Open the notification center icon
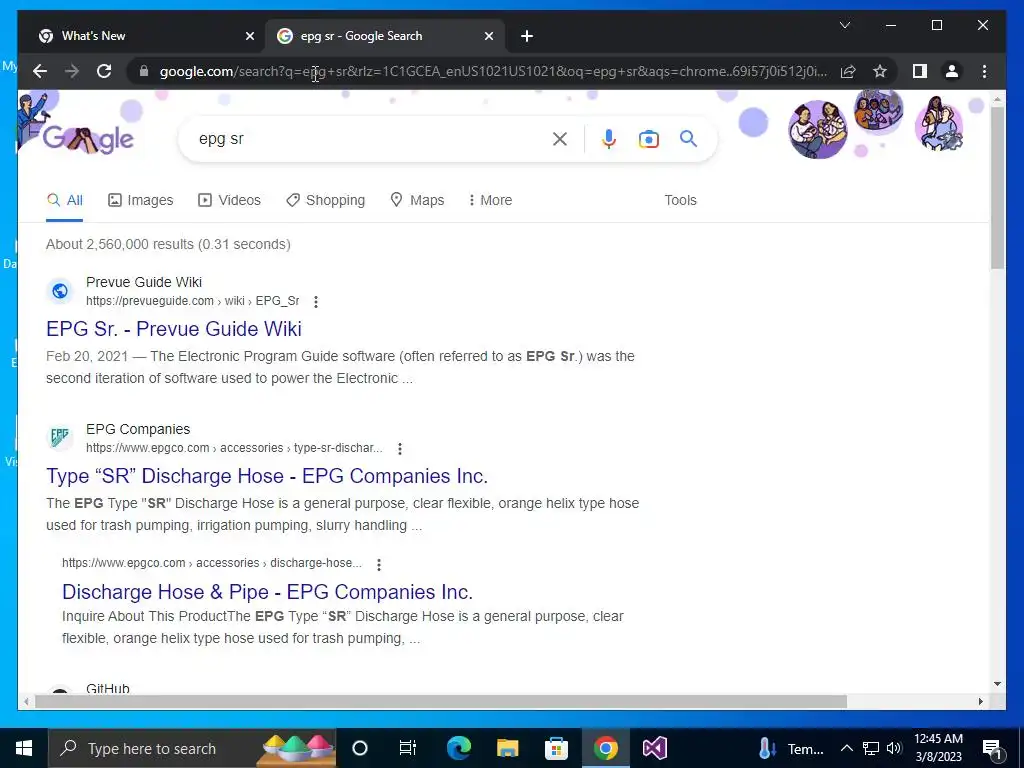This screenshot has height=768, width=1024. [x=991, y=749]
